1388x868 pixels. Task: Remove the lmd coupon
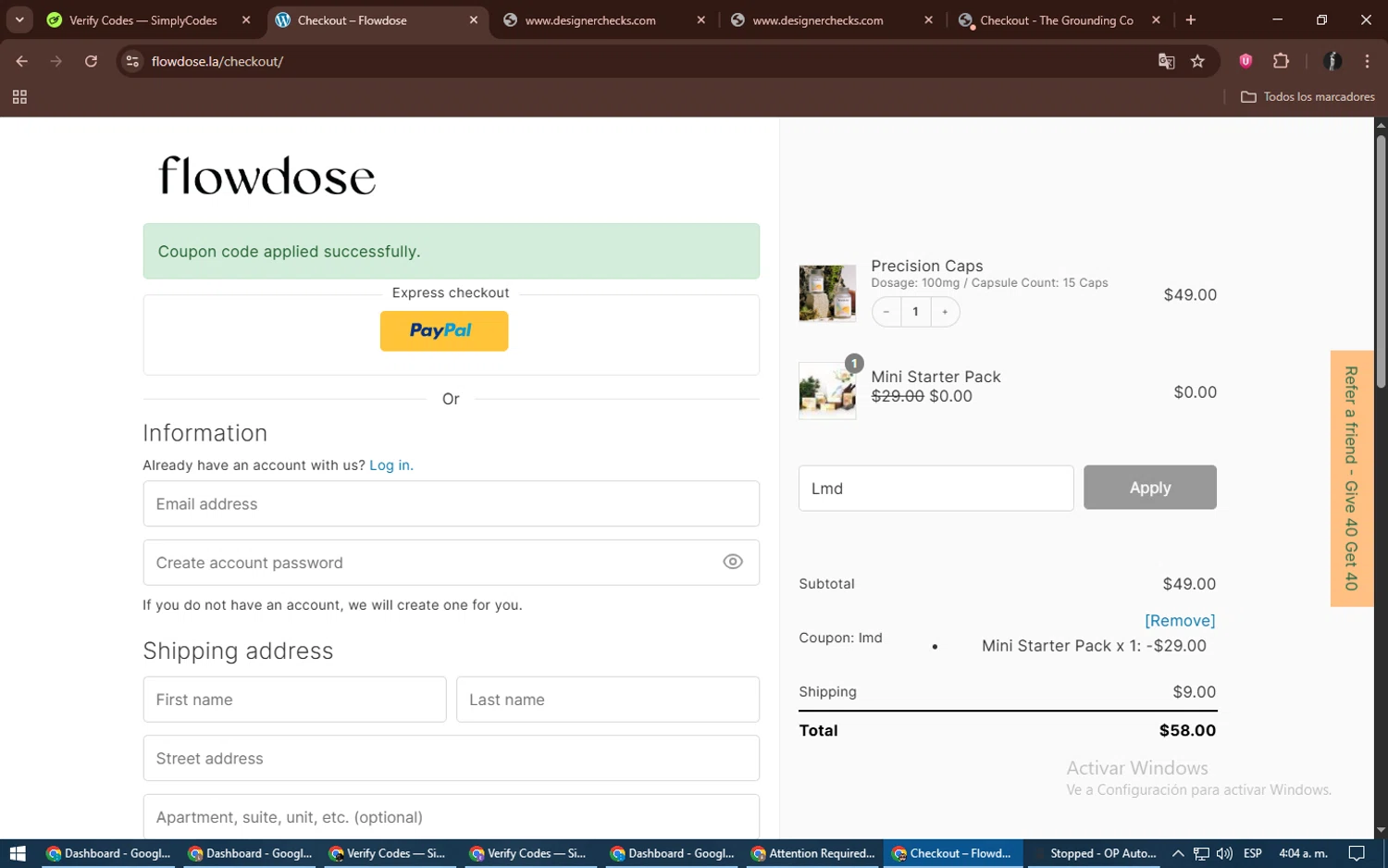[1180, 621]
